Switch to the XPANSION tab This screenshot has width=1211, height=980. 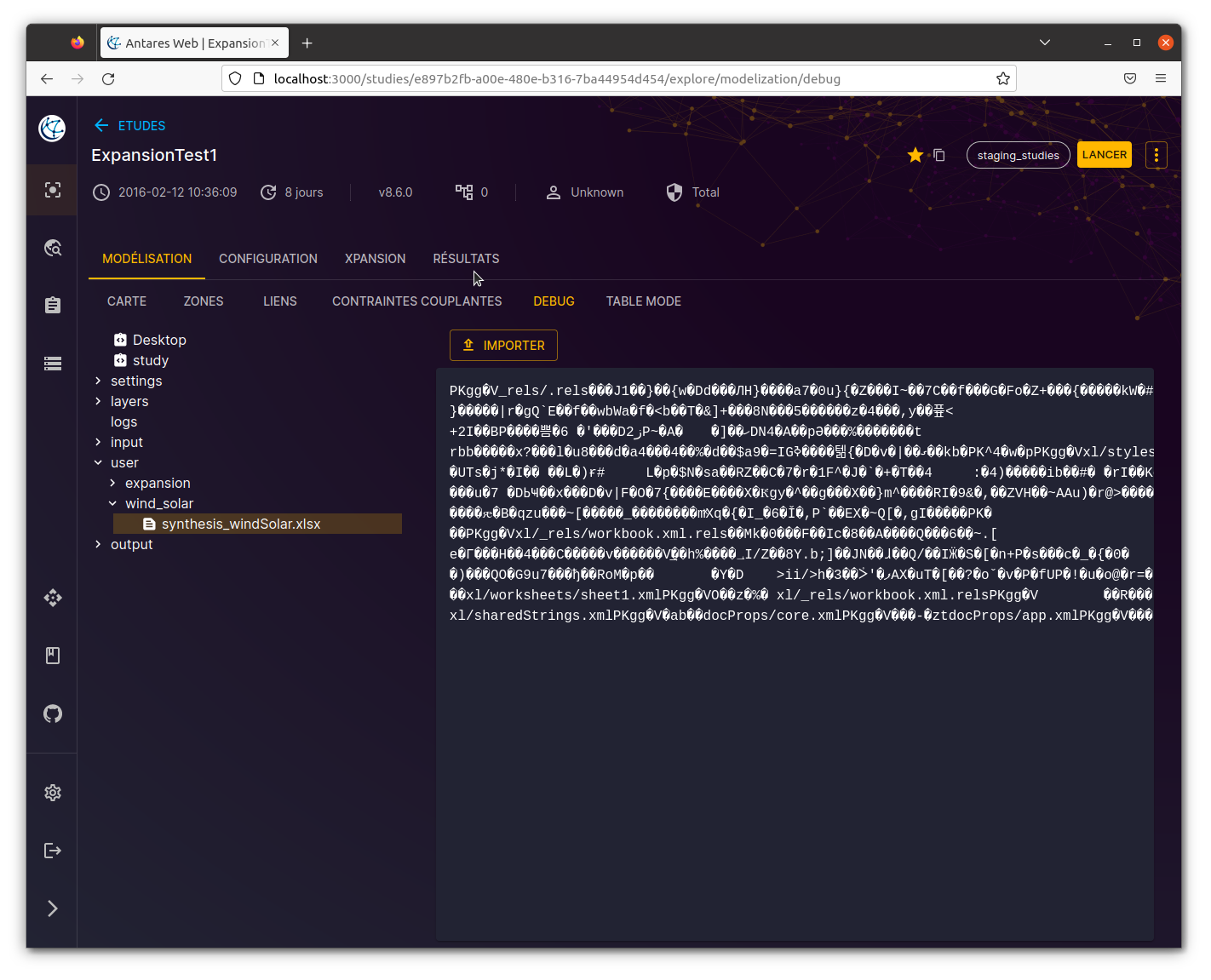[x=375, y=259]
